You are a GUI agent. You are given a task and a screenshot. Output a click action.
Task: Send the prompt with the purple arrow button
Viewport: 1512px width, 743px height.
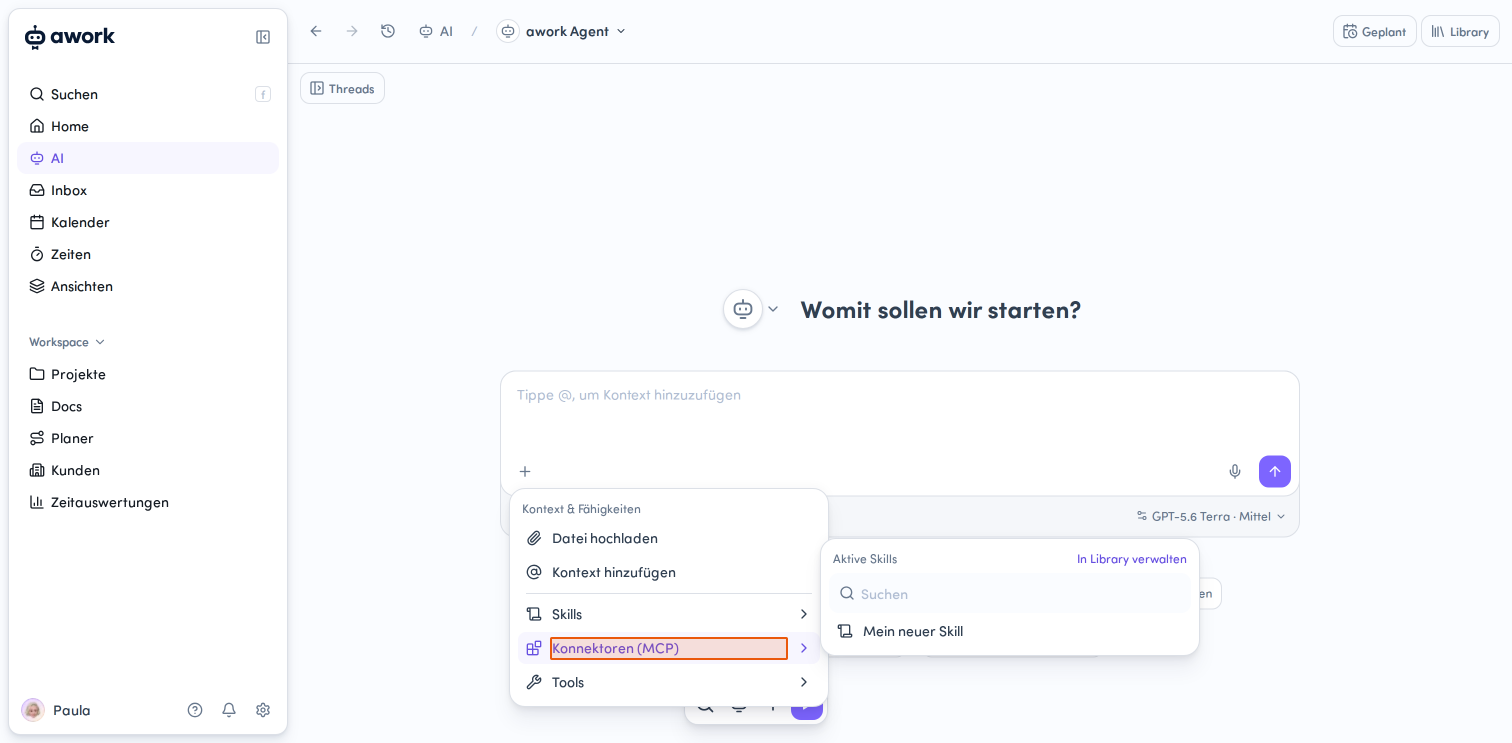1275,471
